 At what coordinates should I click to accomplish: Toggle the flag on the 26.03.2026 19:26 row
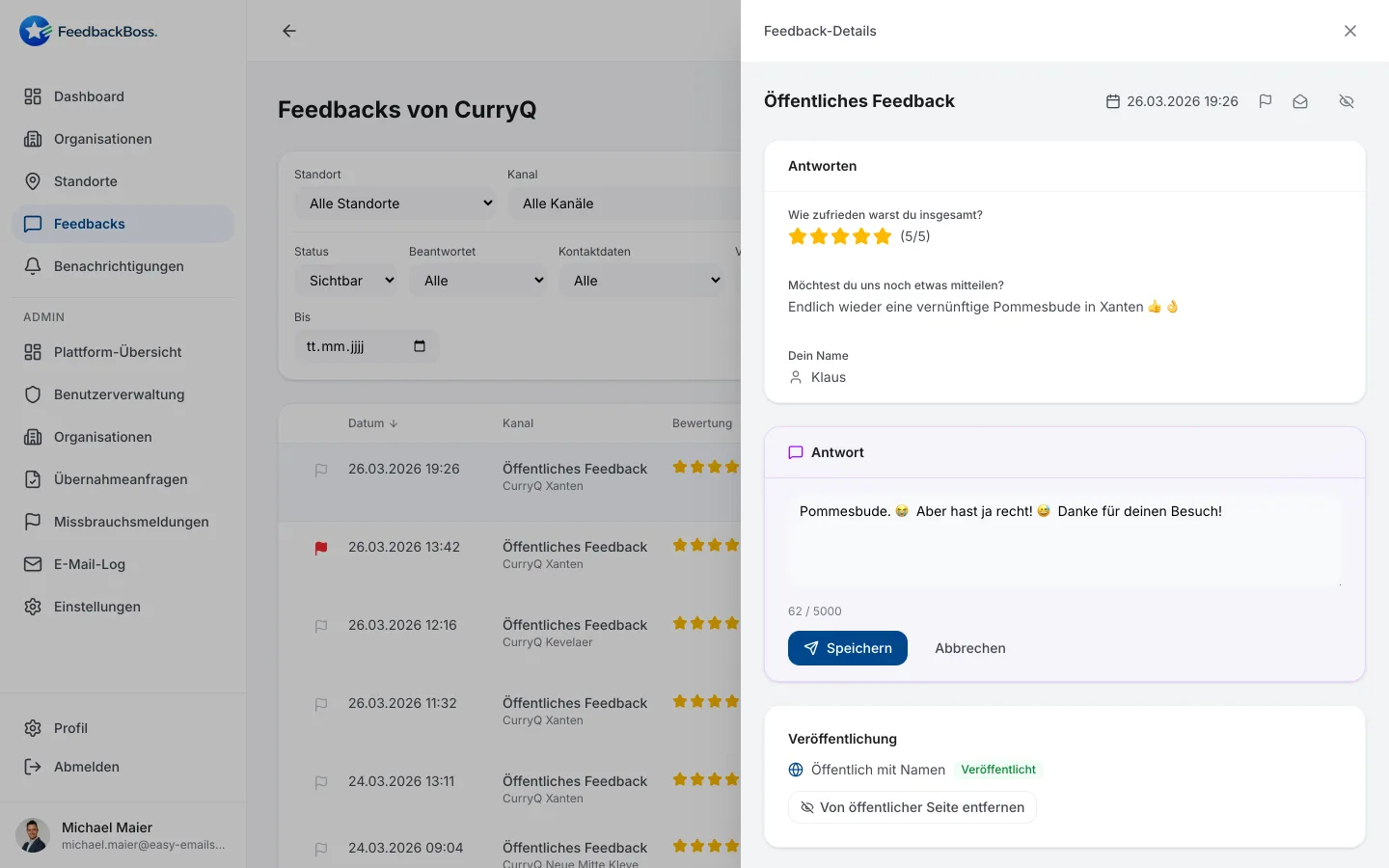321,470
